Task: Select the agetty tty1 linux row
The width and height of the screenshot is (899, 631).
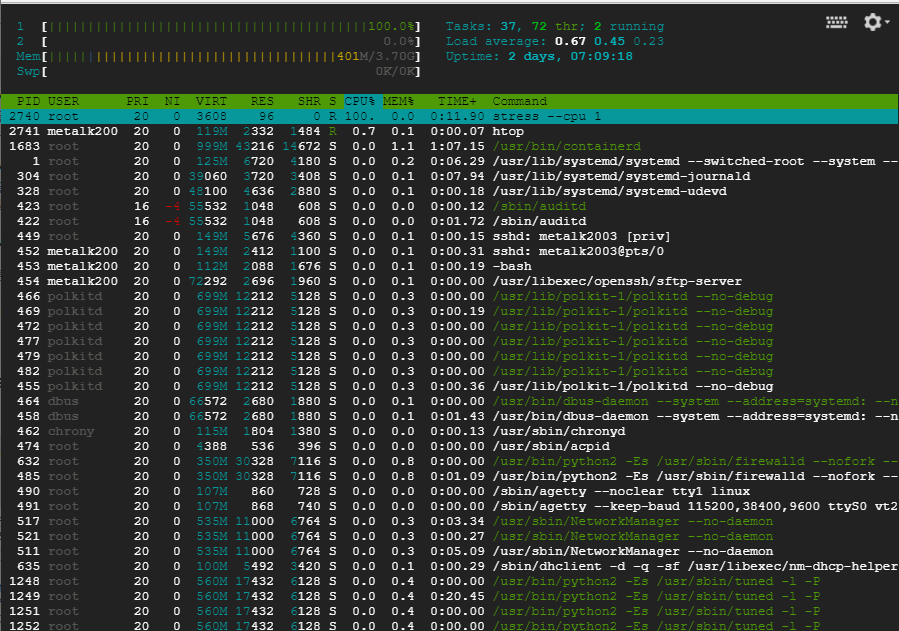Action: [x=450, y=491]
